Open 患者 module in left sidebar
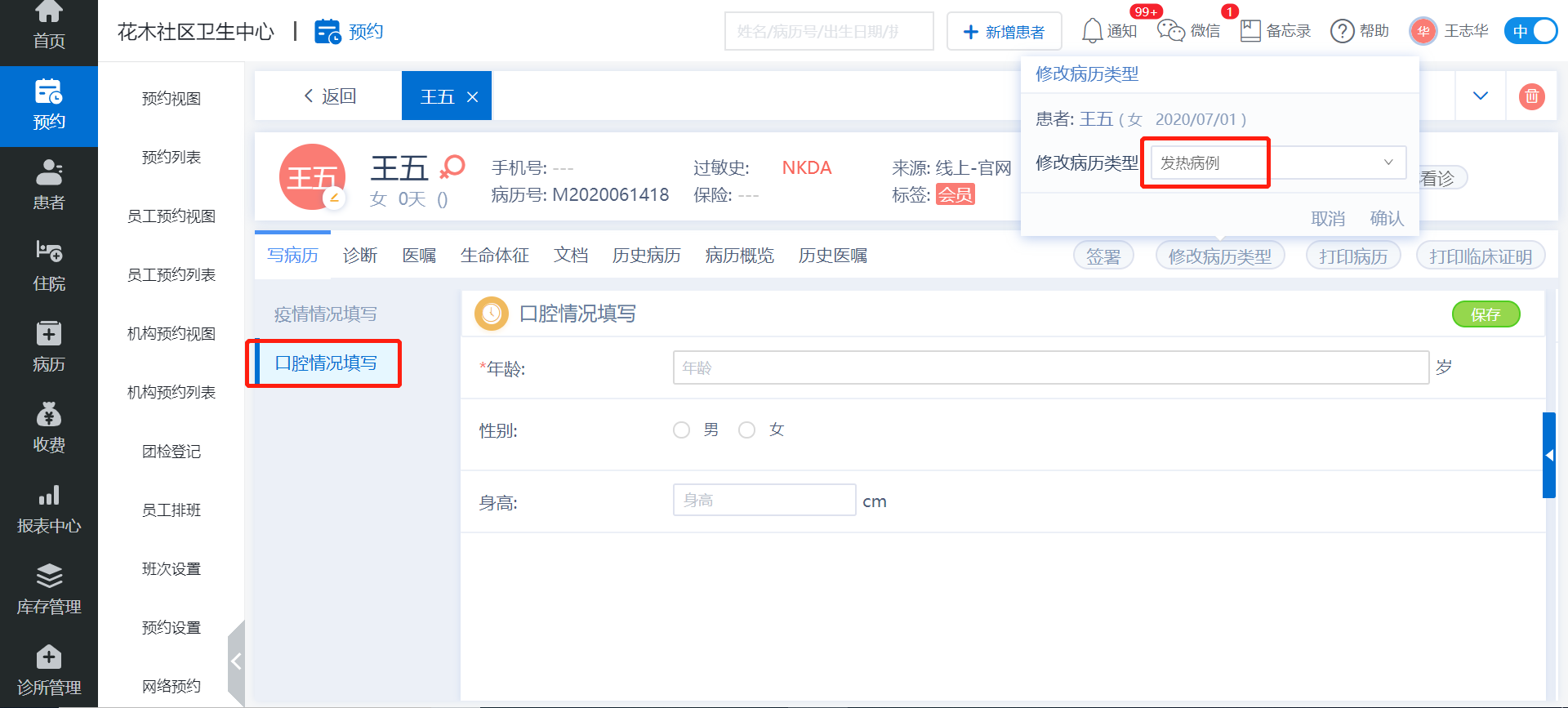Screen dimensions: 1568x708 pos(49,186)
